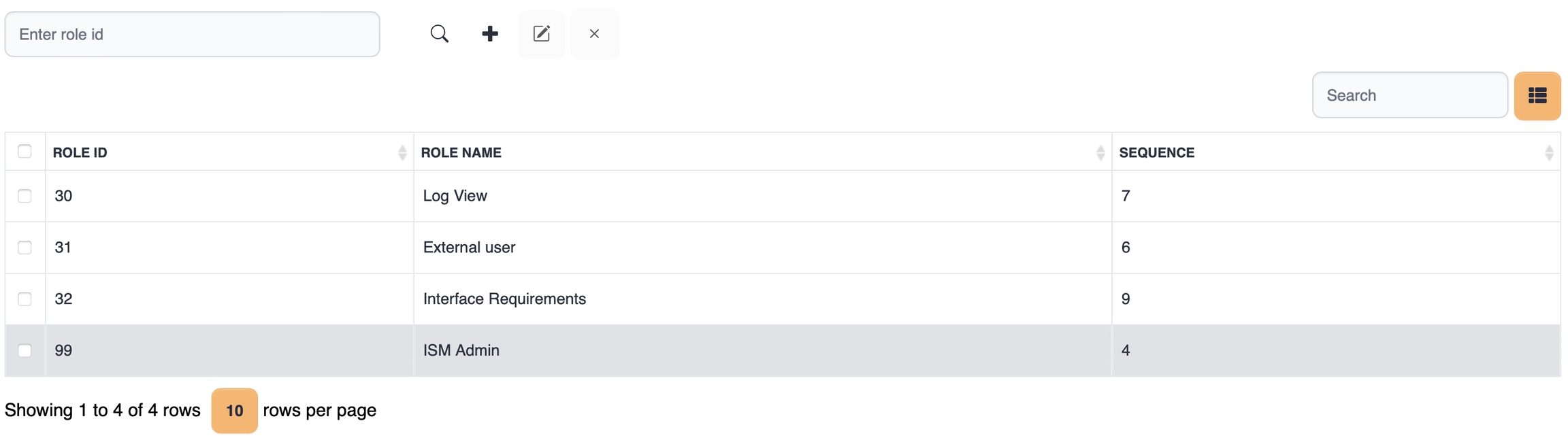The height and width of the screenshot is (438, 1568).
Task: Check the select-all header checkbox
Action: point(25,151)
